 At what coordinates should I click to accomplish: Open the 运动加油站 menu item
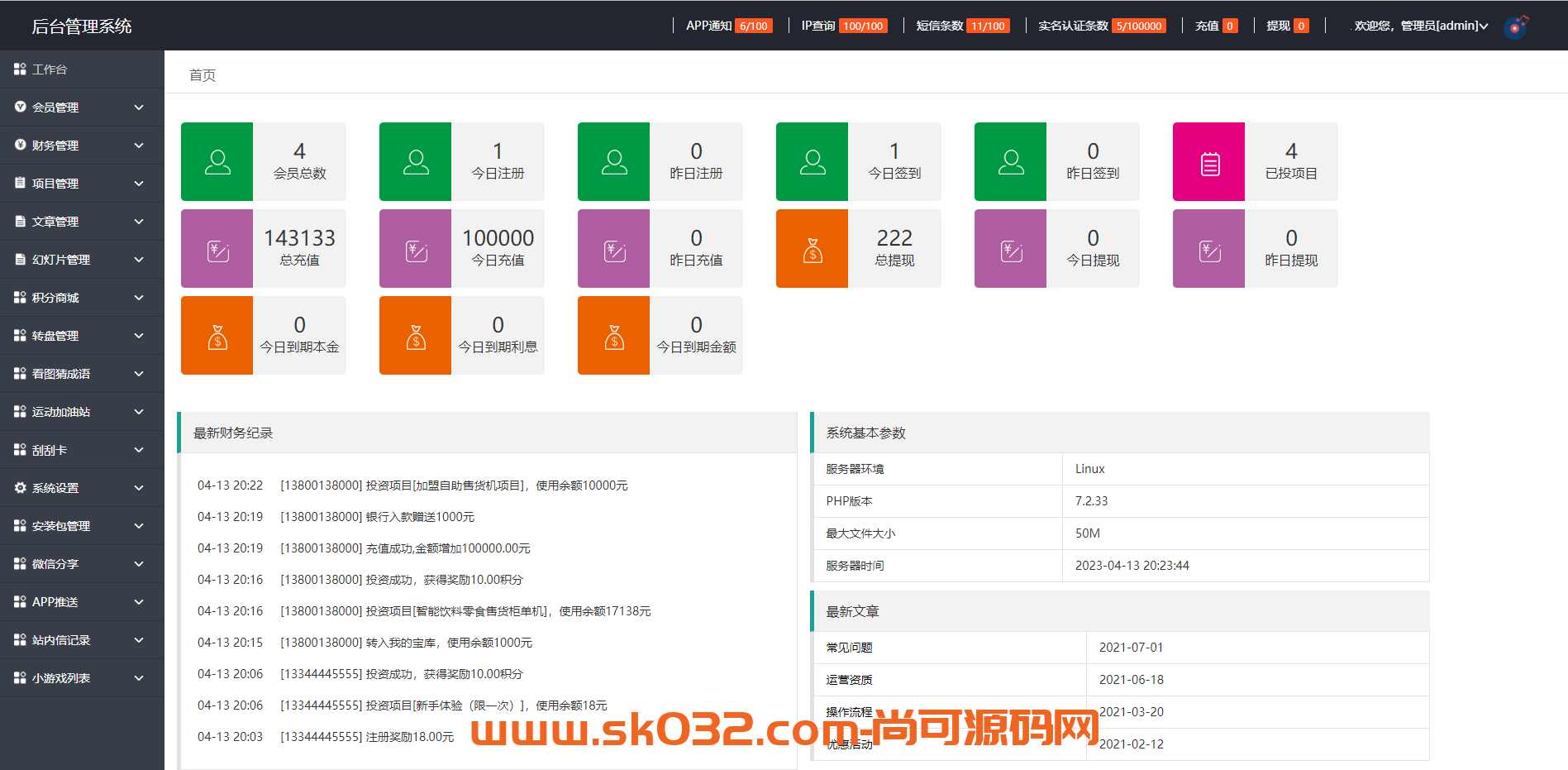click(x=82, y=412)
